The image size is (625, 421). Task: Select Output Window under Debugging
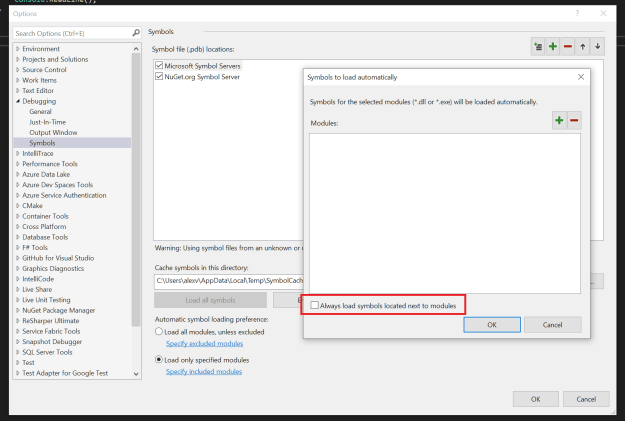53,133
